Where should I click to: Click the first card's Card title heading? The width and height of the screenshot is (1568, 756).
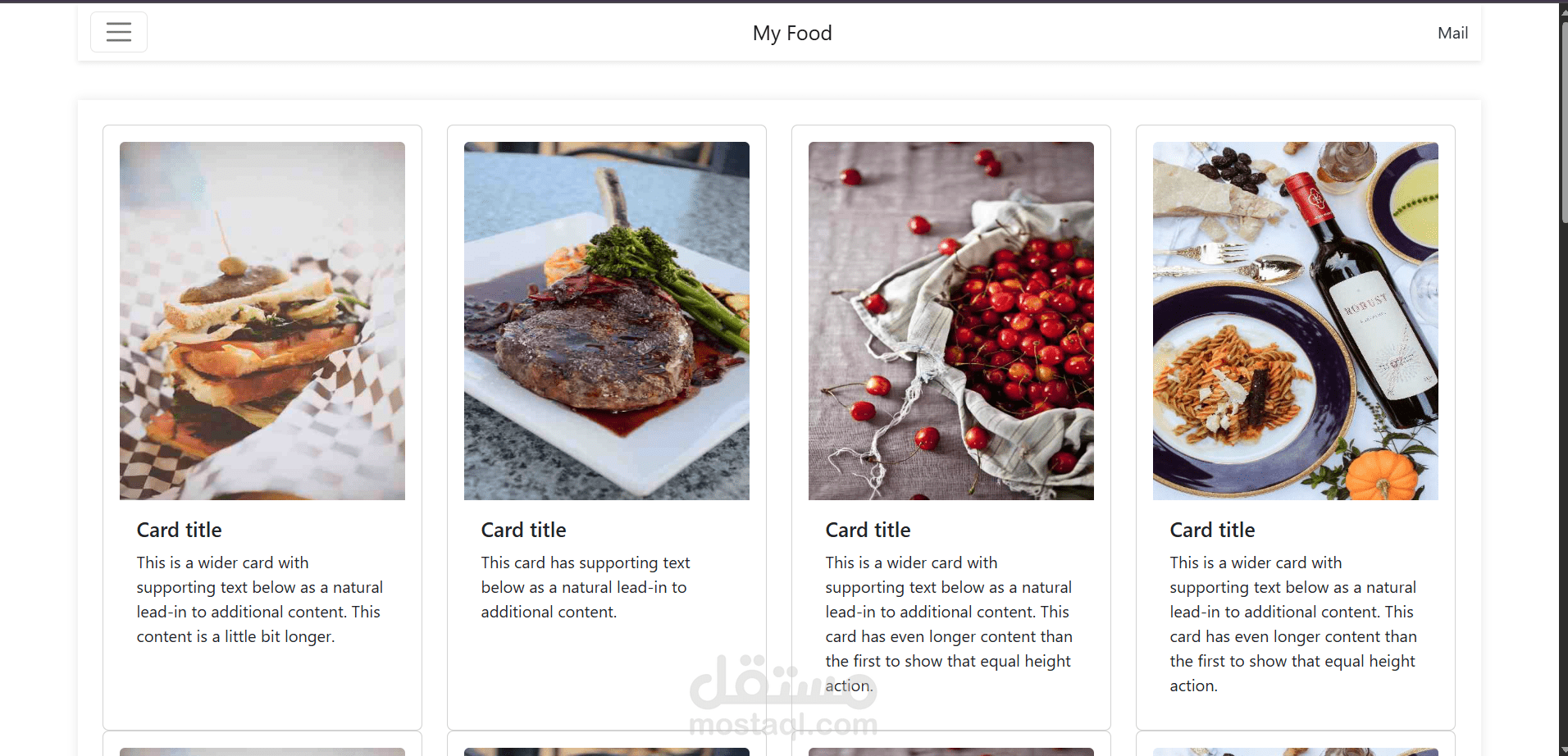point(179,530)
